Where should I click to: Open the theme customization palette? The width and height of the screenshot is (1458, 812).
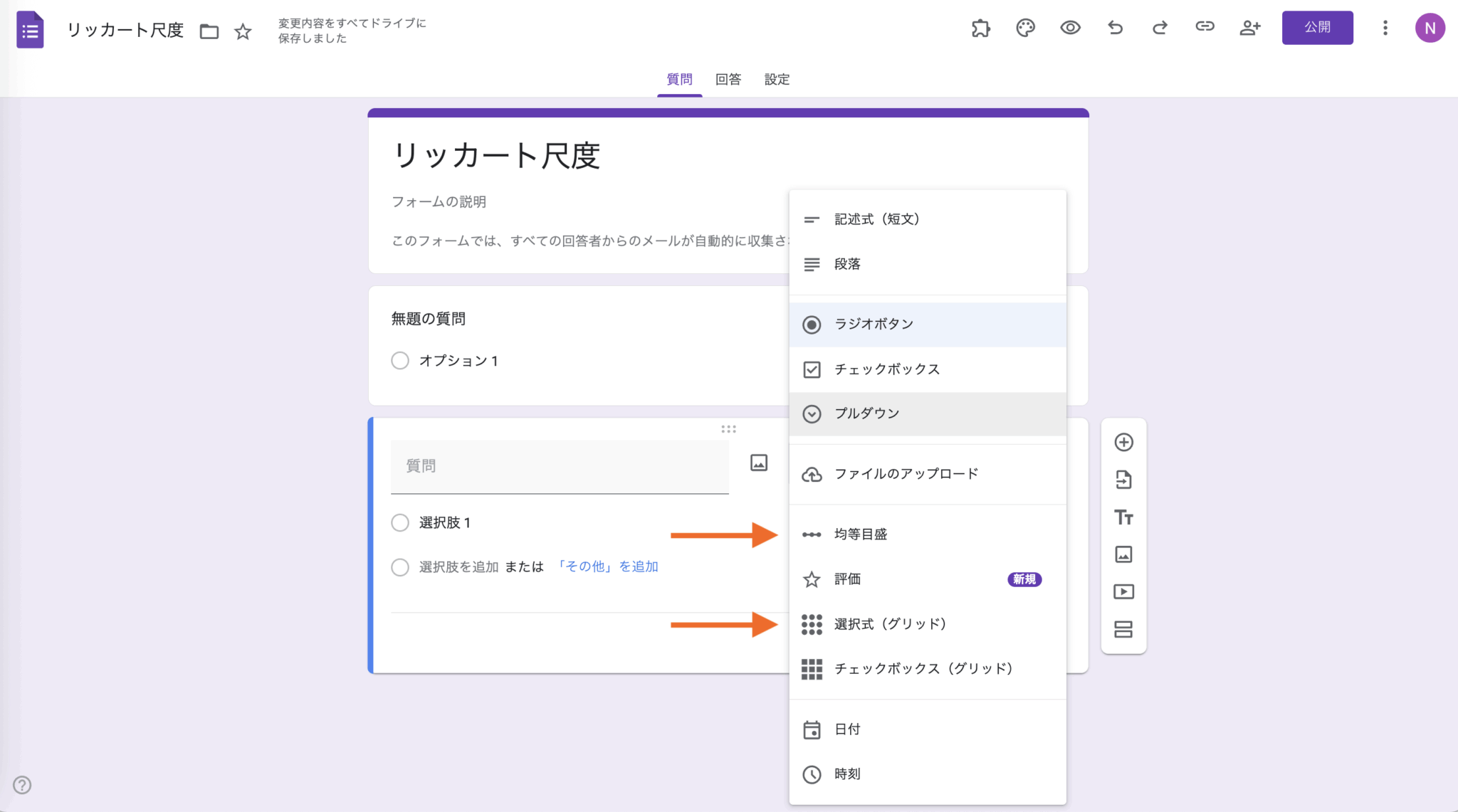1025,28
